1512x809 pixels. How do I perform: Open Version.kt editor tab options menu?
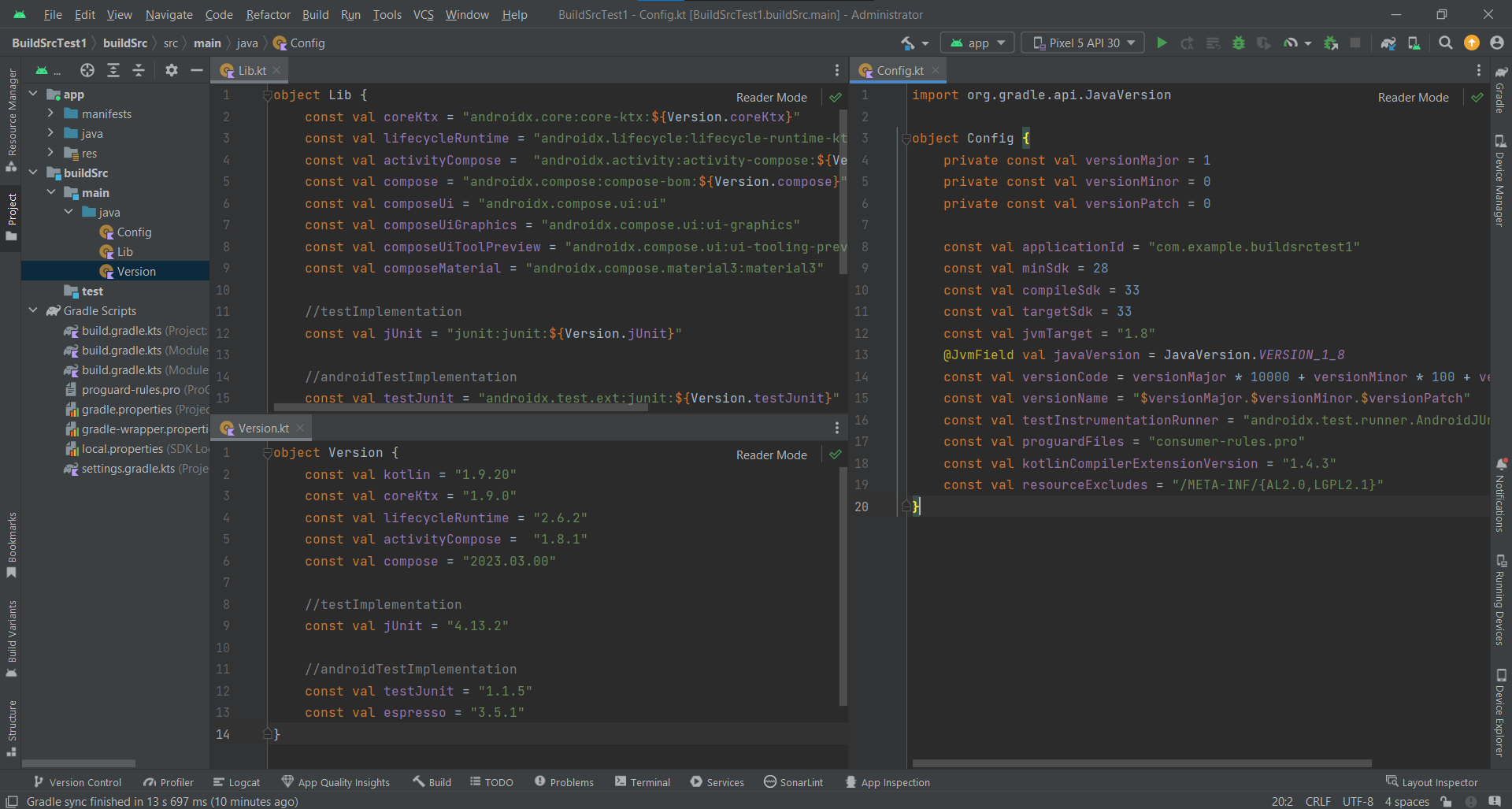tap(837, 428)
